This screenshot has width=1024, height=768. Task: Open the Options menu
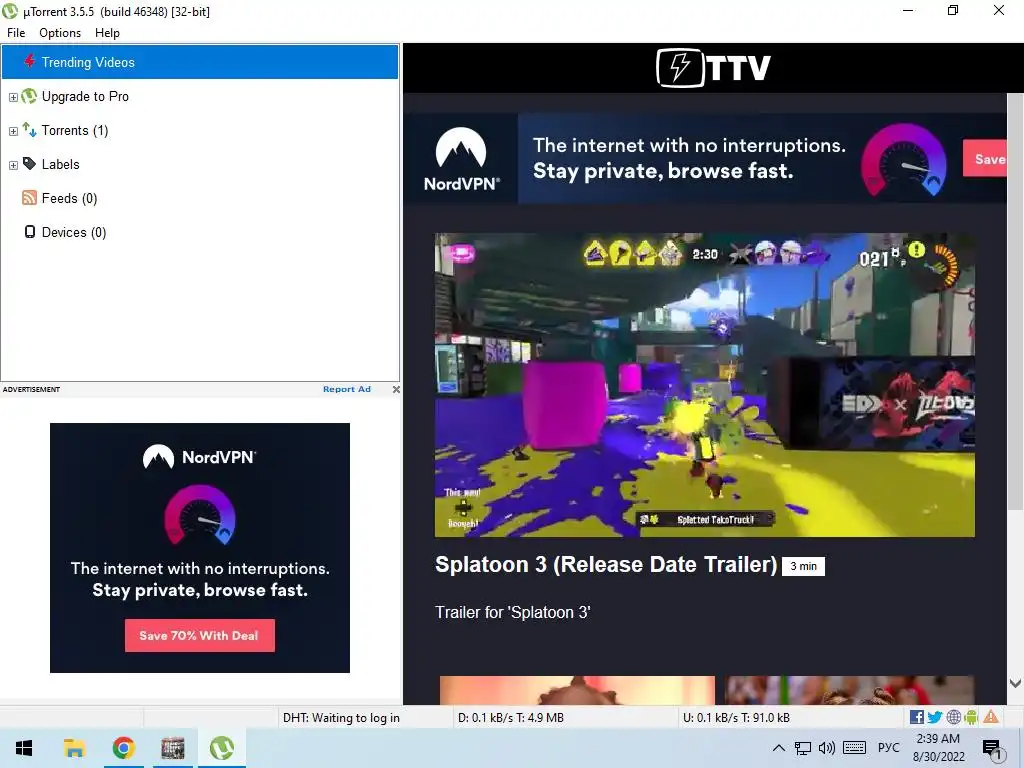tap(60, 33)
